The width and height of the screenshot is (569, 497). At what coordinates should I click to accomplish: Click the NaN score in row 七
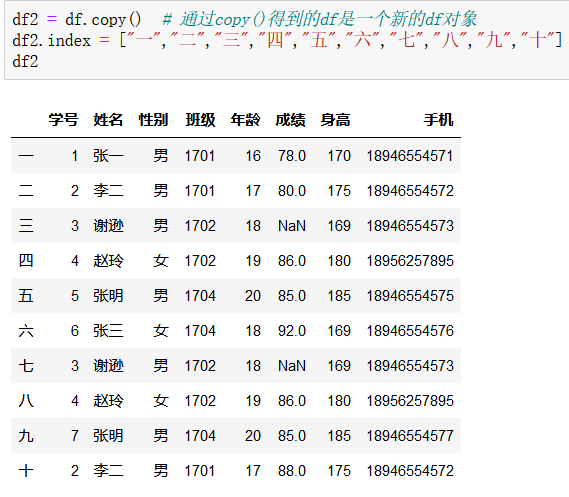pos(292,365)
